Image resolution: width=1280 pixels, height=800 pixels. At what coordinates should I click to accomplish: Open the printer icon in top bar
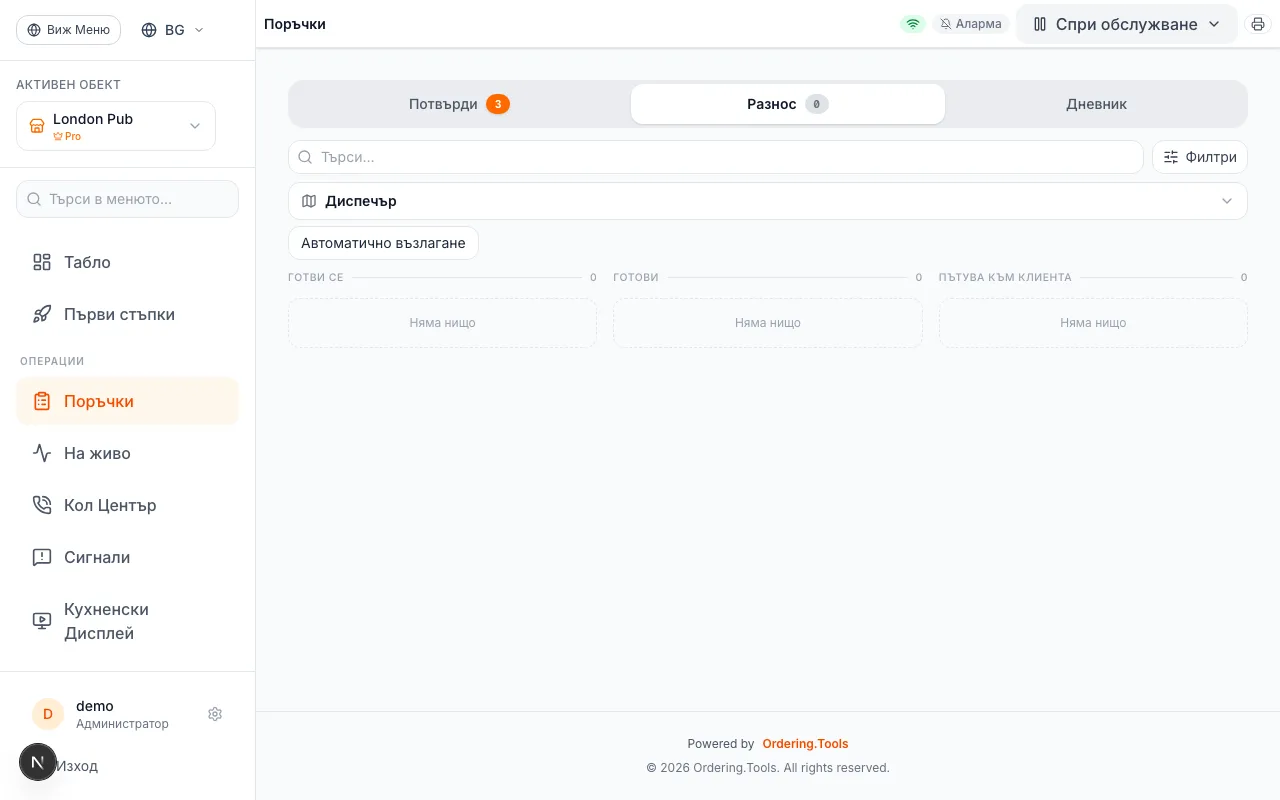1258,24
